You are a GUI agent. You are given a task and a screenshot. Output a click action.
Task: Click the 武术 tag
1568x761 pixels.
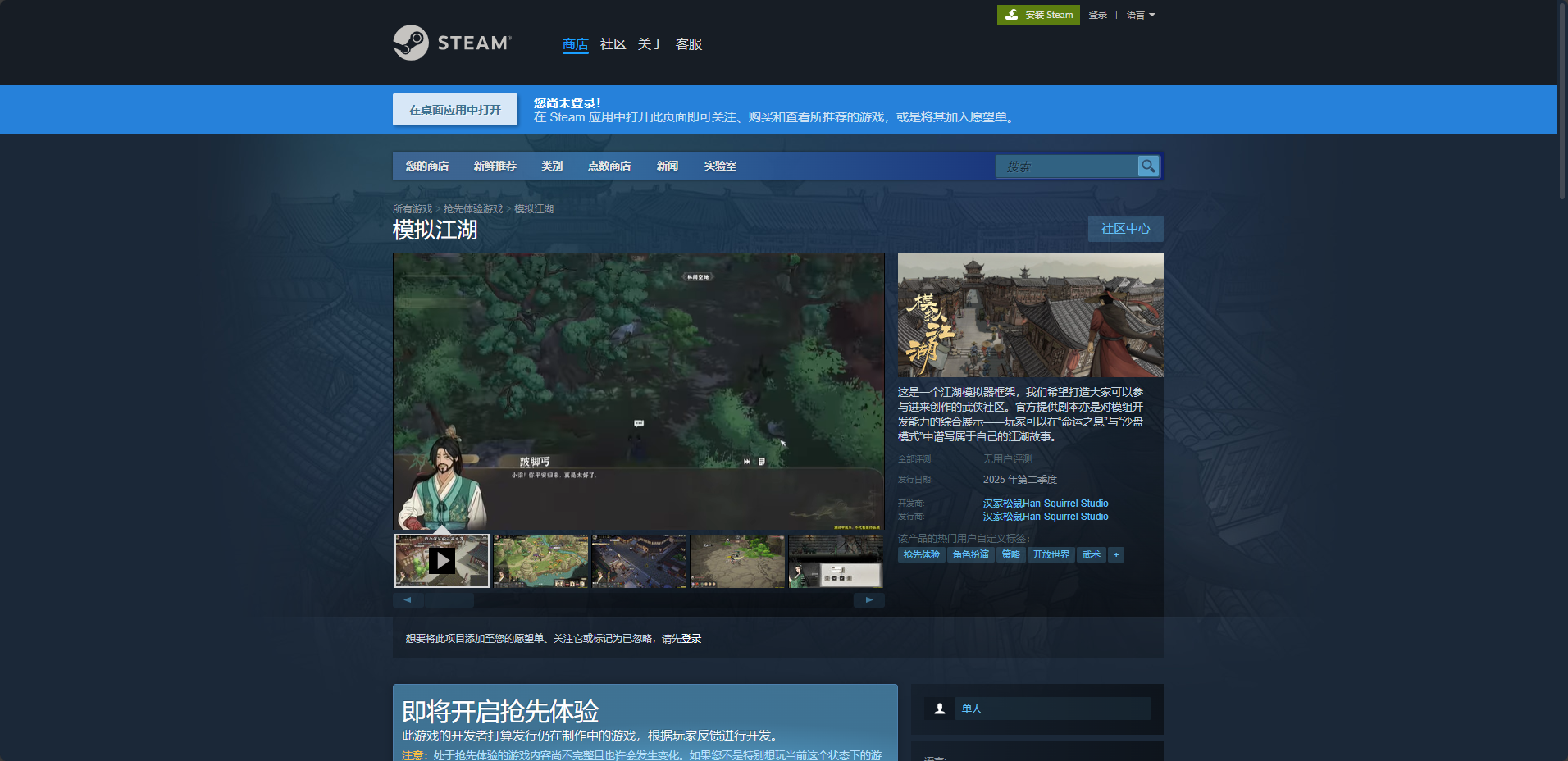pos(1092,555)
